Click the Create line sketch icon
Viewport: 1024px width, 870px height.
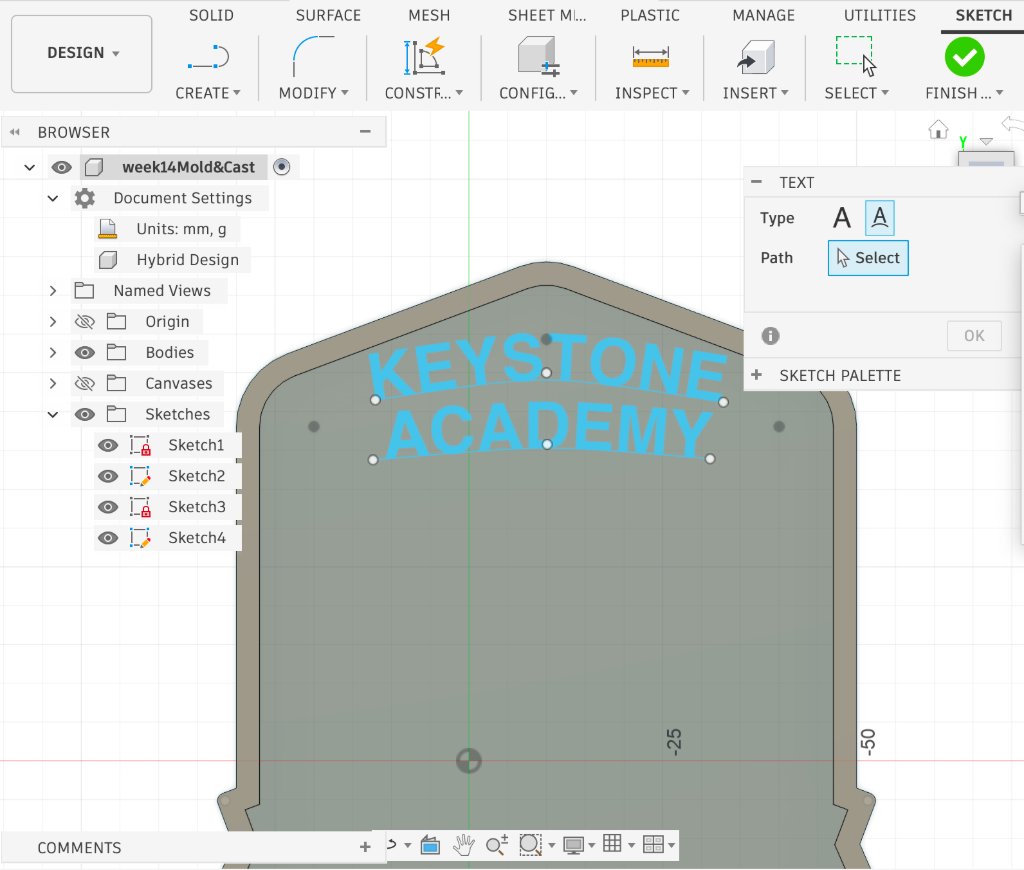point(208,57)
